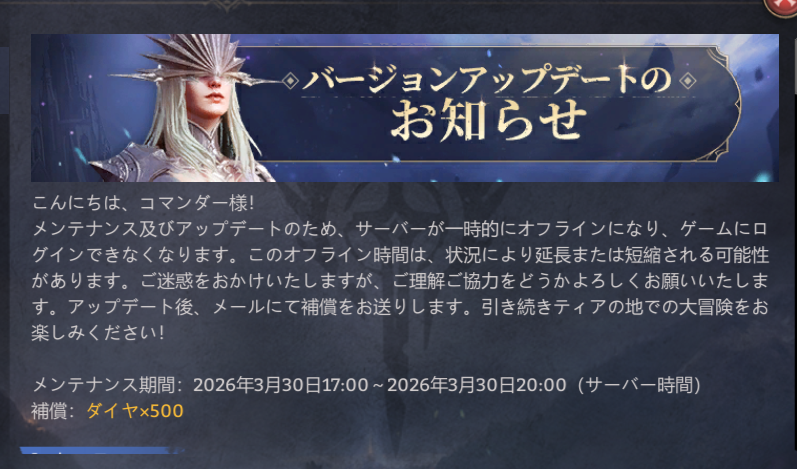The image size is (797, 469).
Task: Click the 楽しみください! closing line
Action: [98, 333]
